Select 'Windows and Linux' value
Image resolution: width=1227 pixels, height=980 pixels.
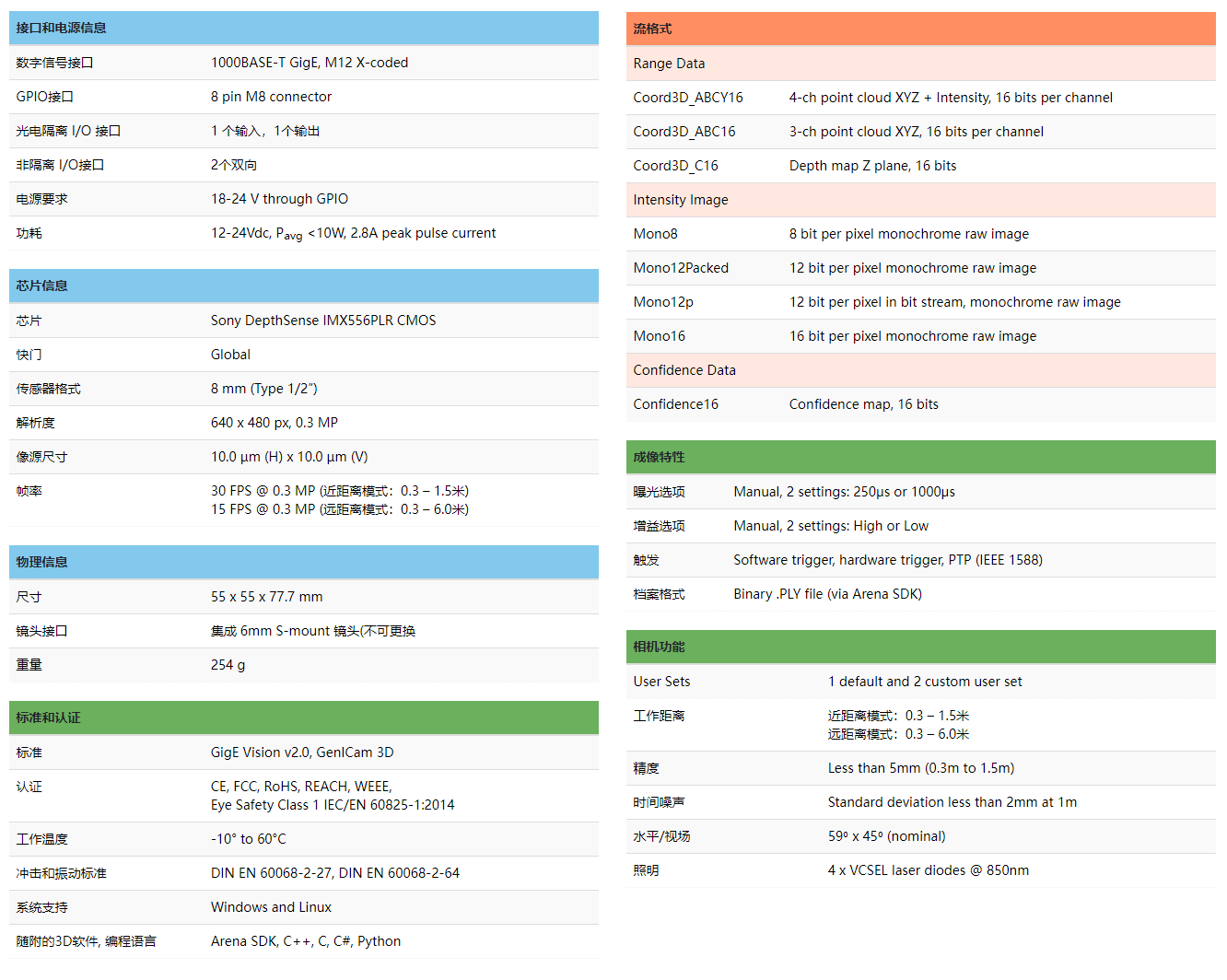click(x=271, y=907)
